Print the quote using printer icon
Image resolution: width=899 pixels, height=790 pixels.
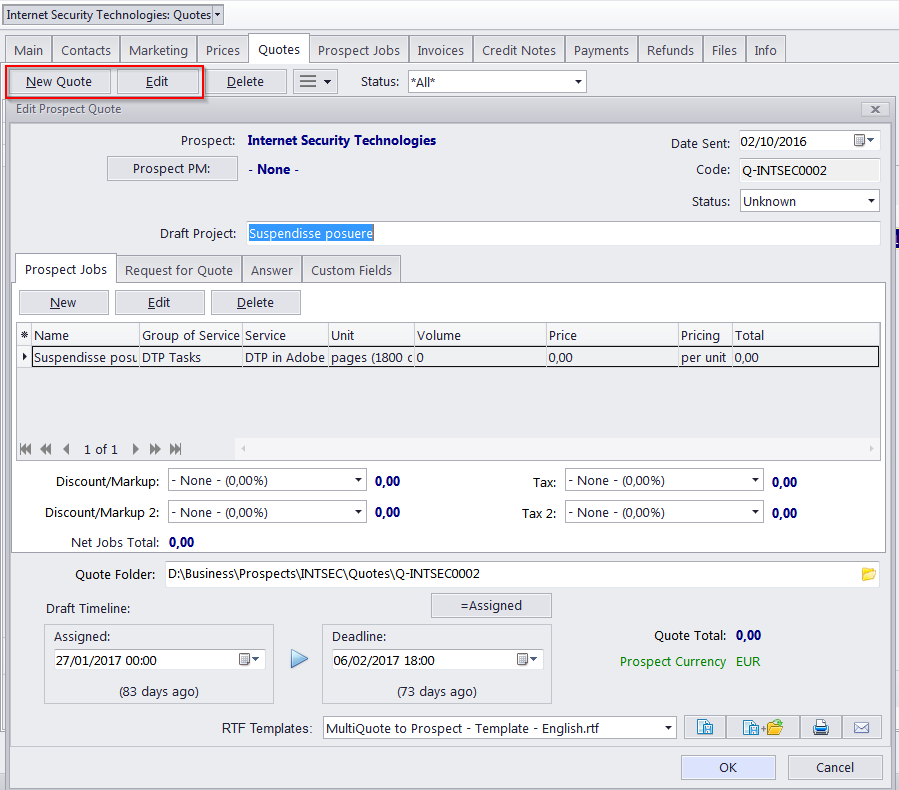(821, 728)
